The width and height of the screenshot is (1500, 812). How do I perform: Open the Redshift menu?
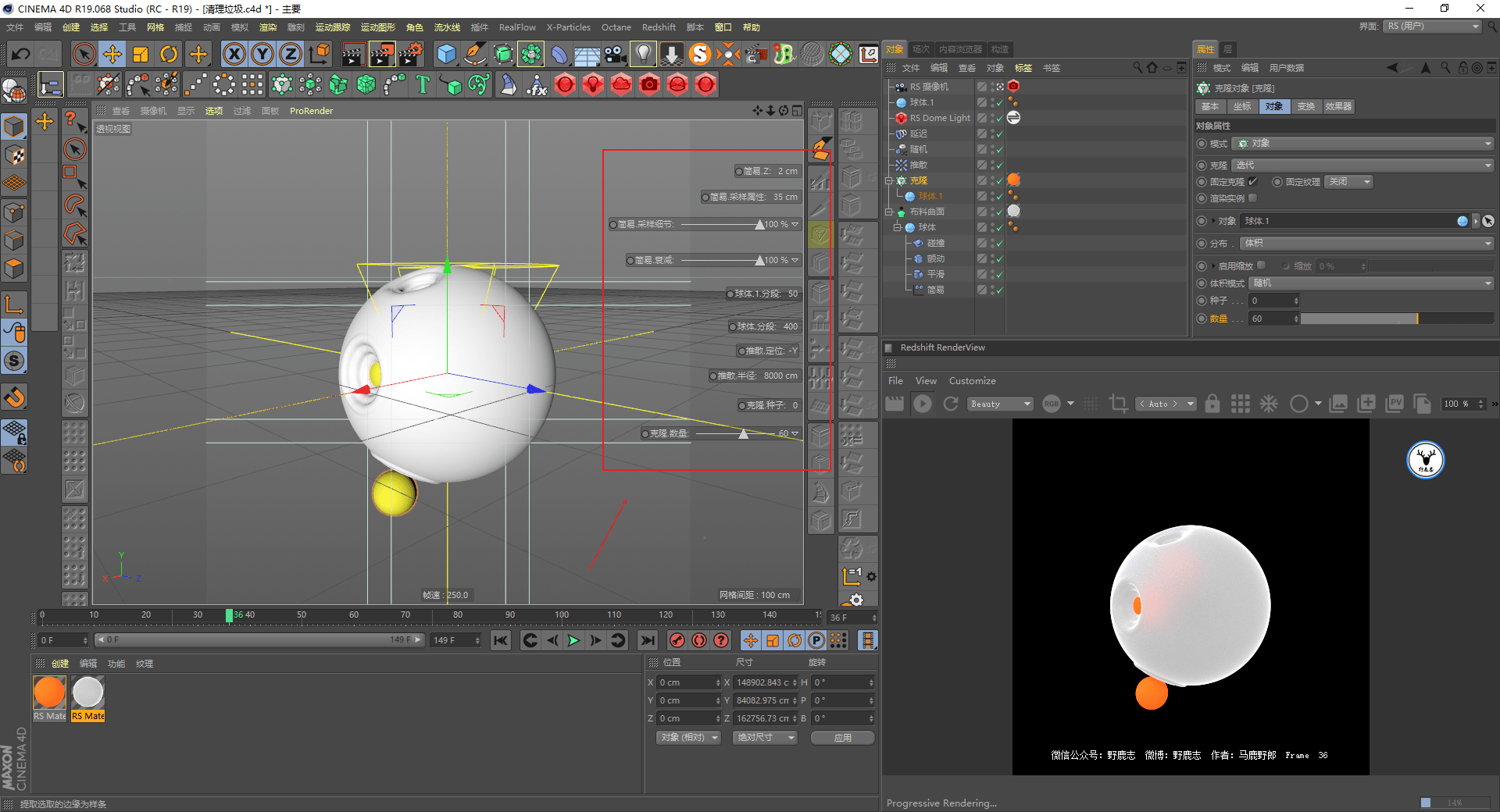[659, 27]
